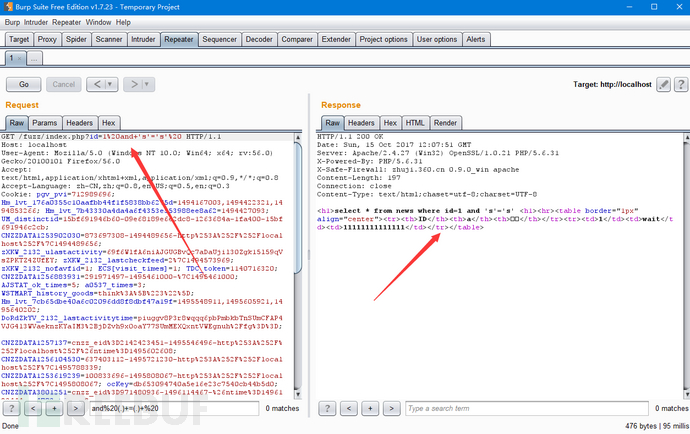Image resolution: width=690 pixels, height=434 pixels.
Task: Select the request Params tab
Action: click(44, 123)
